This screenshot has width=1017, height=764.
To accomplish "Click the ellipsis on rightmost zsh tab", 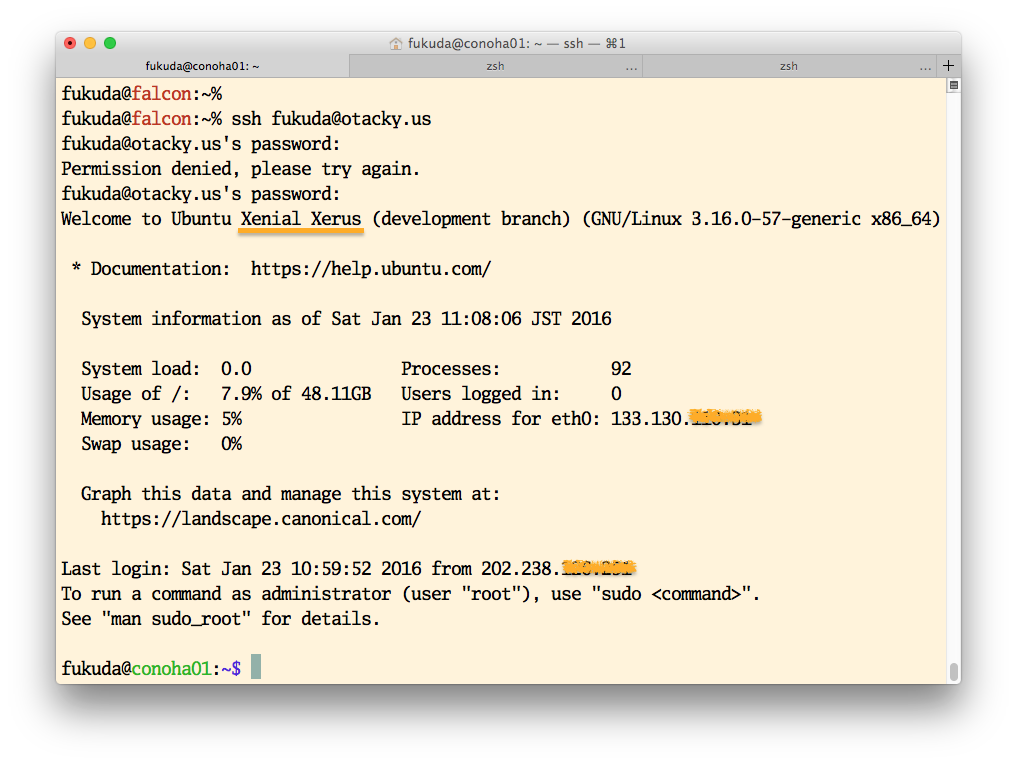I will point(925,67).
